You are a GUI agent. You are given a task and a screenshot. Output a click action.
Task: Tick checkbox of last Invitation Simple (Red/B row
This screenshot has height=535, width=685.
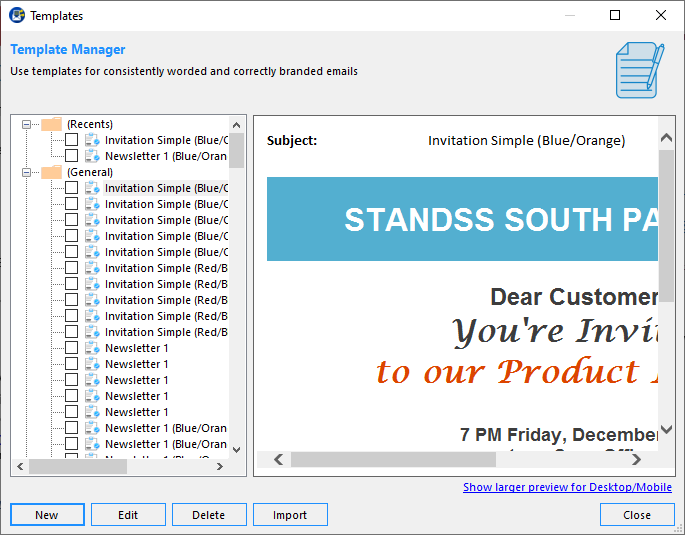pyautogui.click(x=72, y=332)
